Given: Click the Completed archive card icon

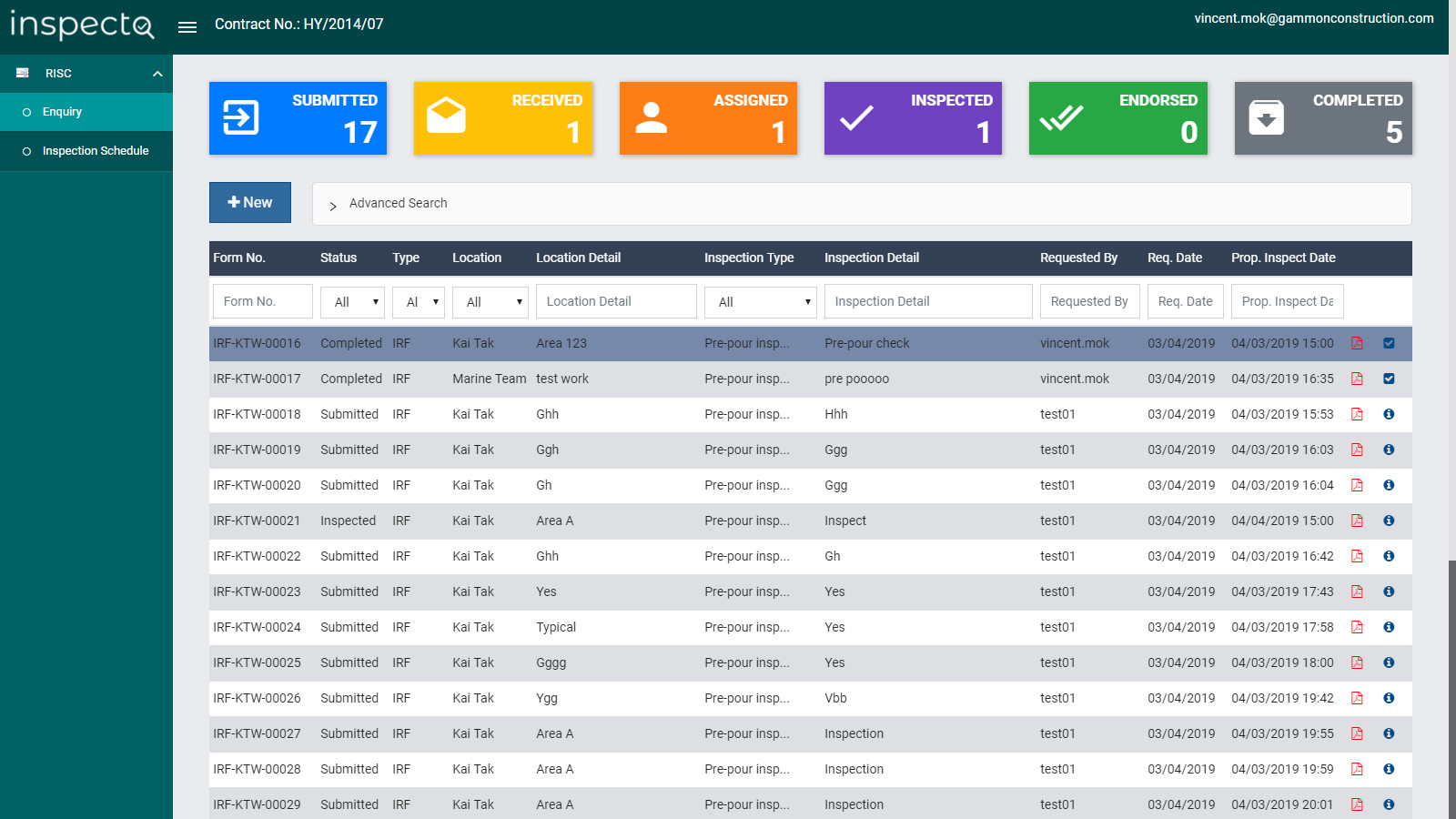Looking at the screenshot, I should [1266, 117].
